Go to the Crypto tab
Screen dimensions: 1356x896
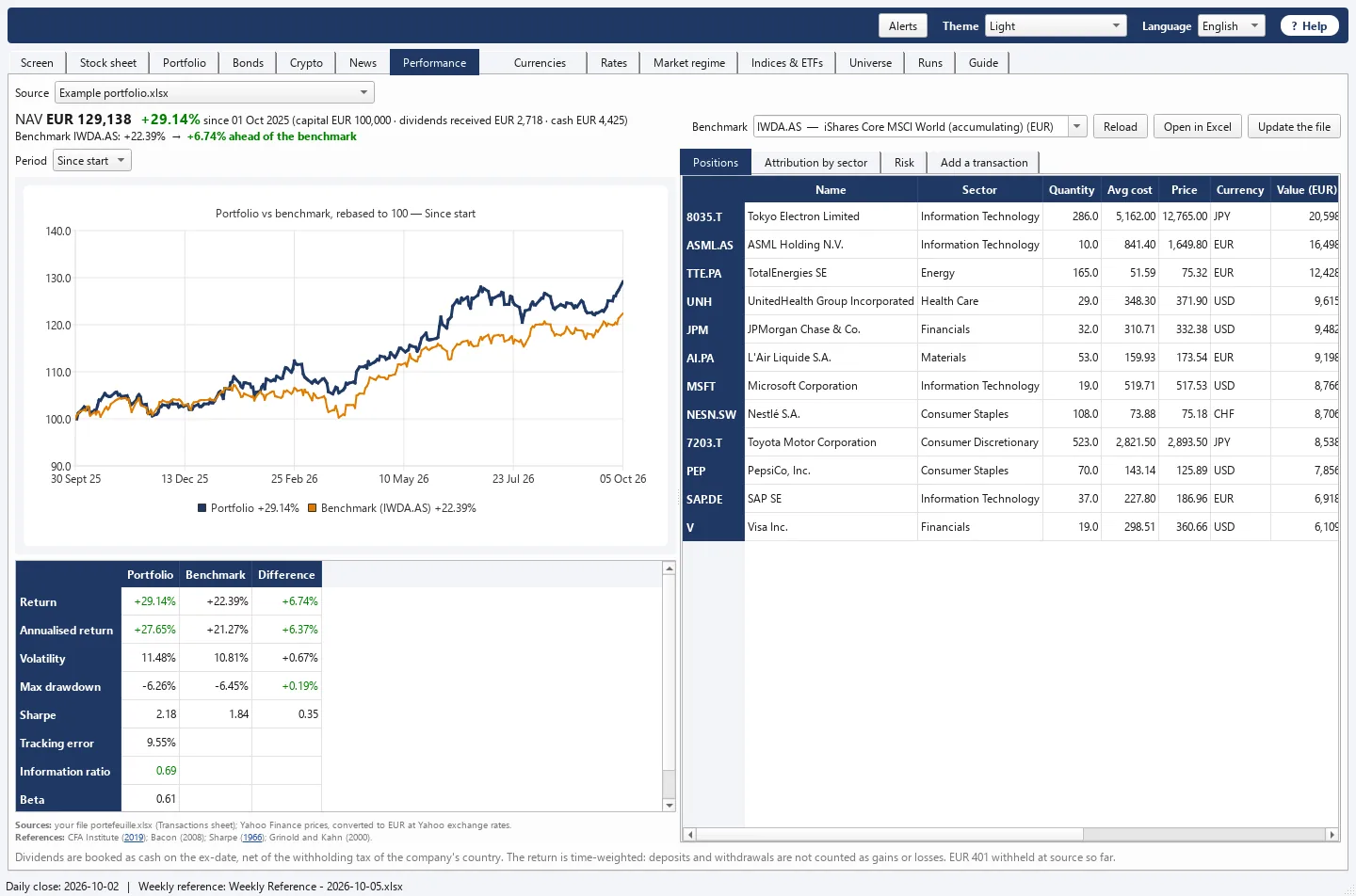[x=306, y=63]
